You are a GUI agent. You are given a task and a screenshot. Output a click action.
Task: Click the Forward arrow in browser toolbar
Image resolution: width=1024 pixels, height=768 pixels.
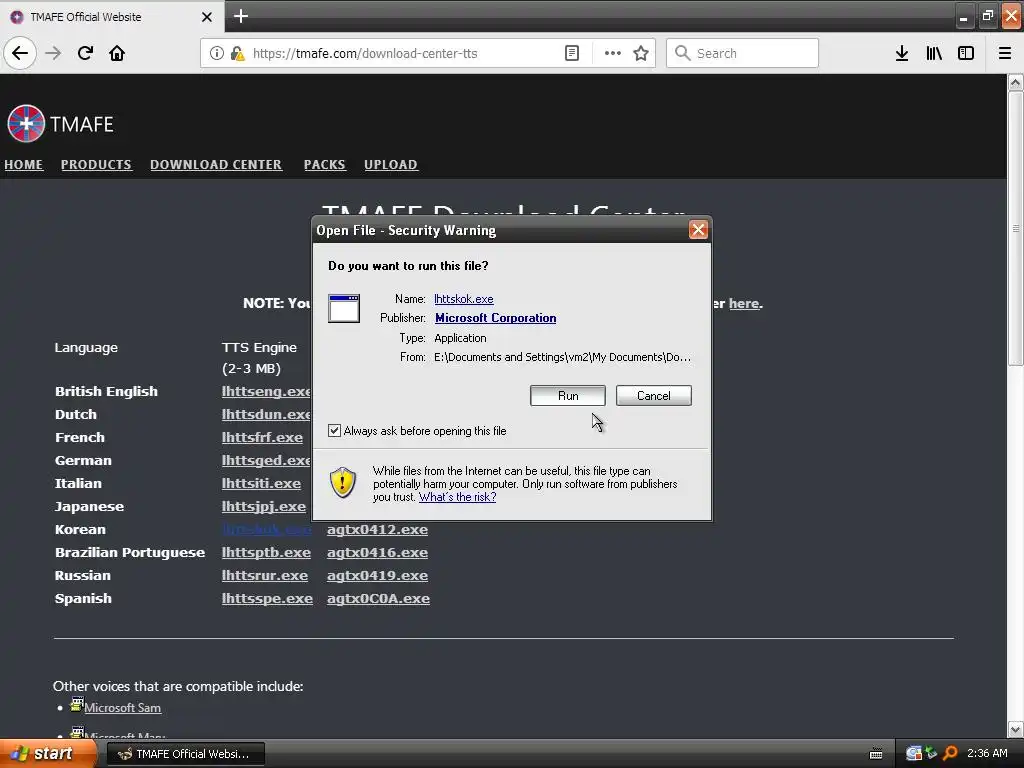(x=54, y=53)
